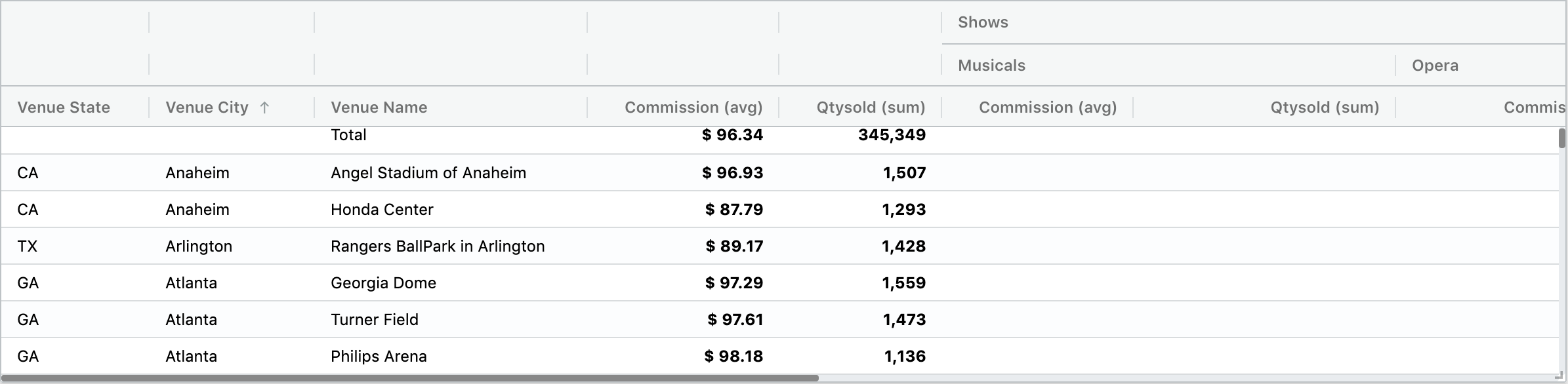Select the Musicals column group header

pos(991,66)
